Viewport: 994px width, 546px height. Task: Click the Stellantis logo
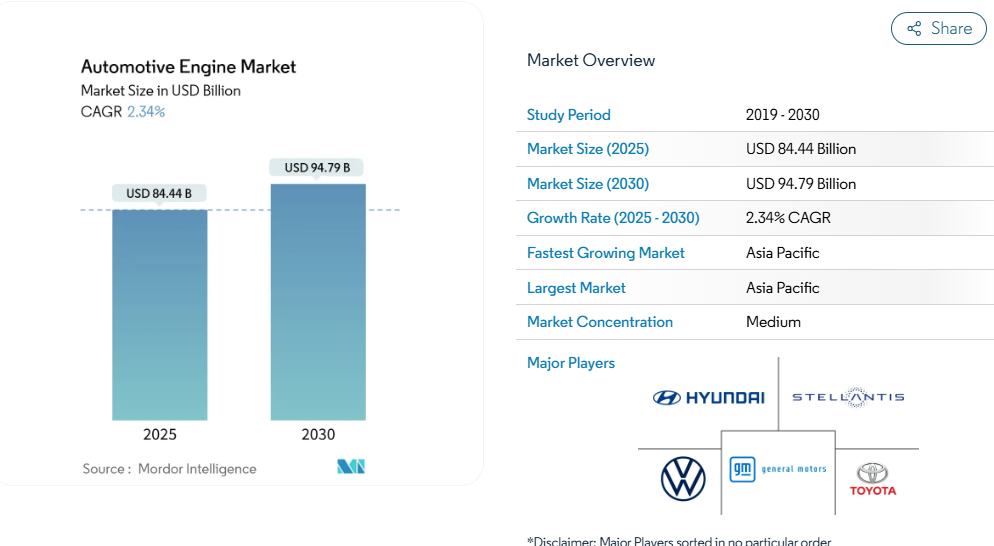(x=848, y=397)
